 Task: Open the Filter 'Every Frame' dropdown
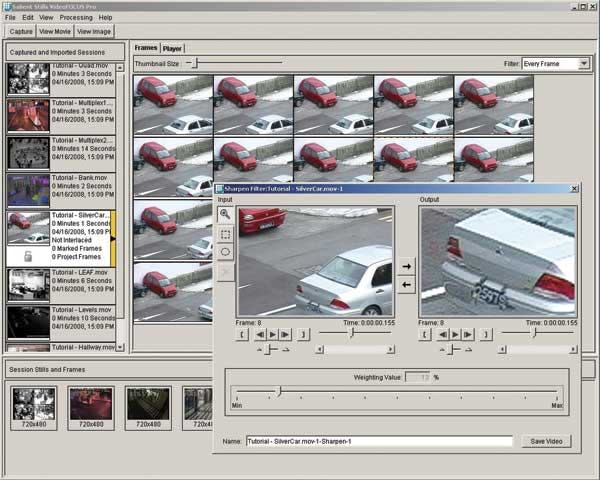(x=554, y=64)
